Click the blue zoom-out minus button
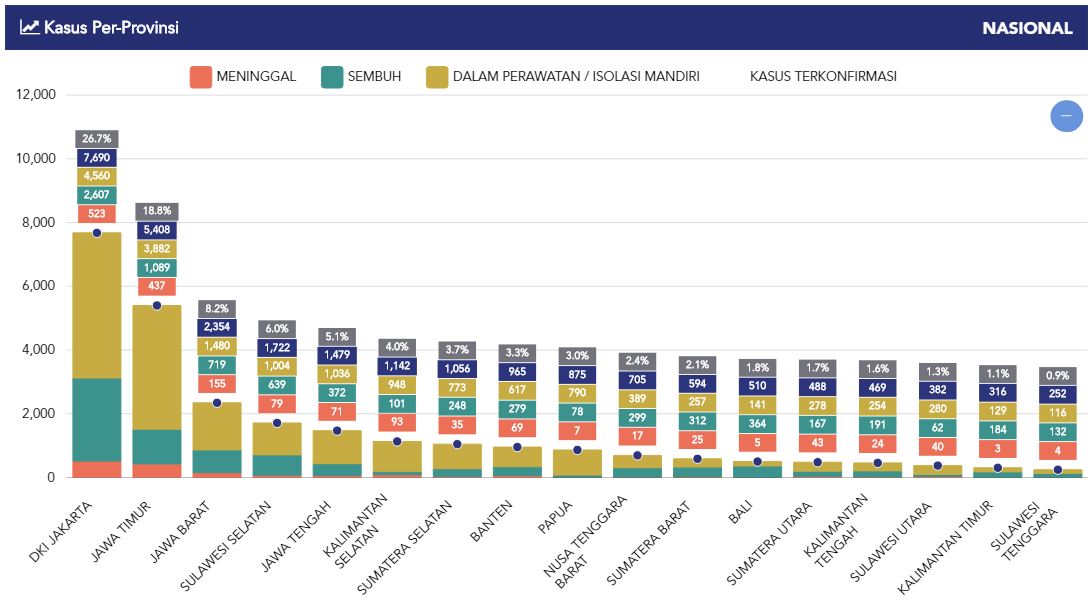The image size is (1089, 605). (1066, 116)
